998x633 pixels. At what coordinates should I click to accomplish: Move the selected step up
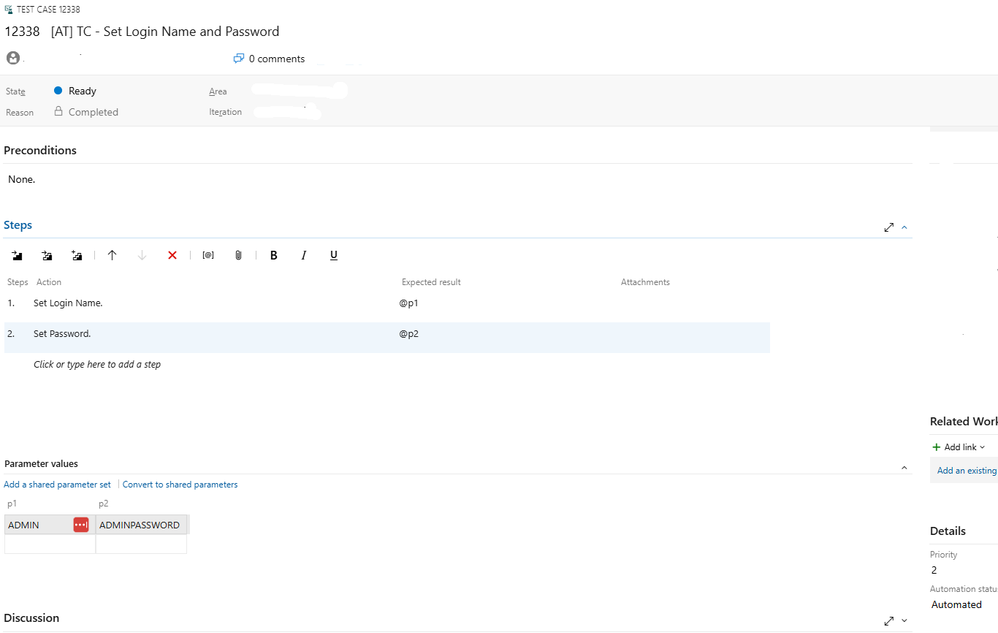[x=112, y=255]
